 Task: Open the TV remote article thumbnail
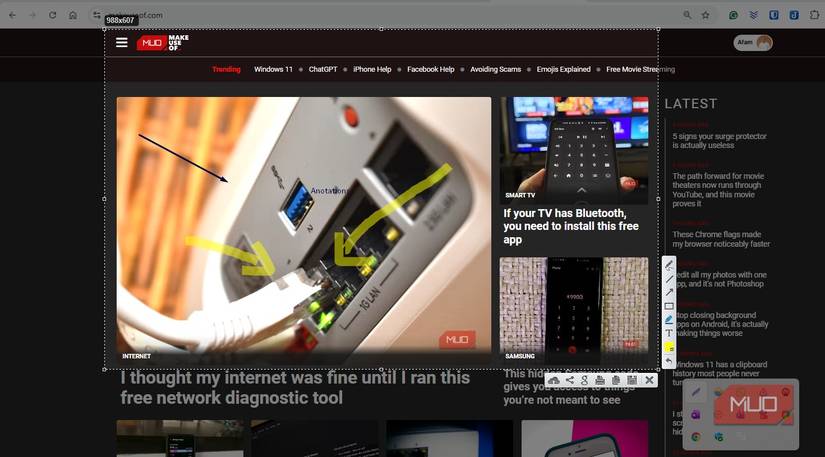(x=574, y=150)
